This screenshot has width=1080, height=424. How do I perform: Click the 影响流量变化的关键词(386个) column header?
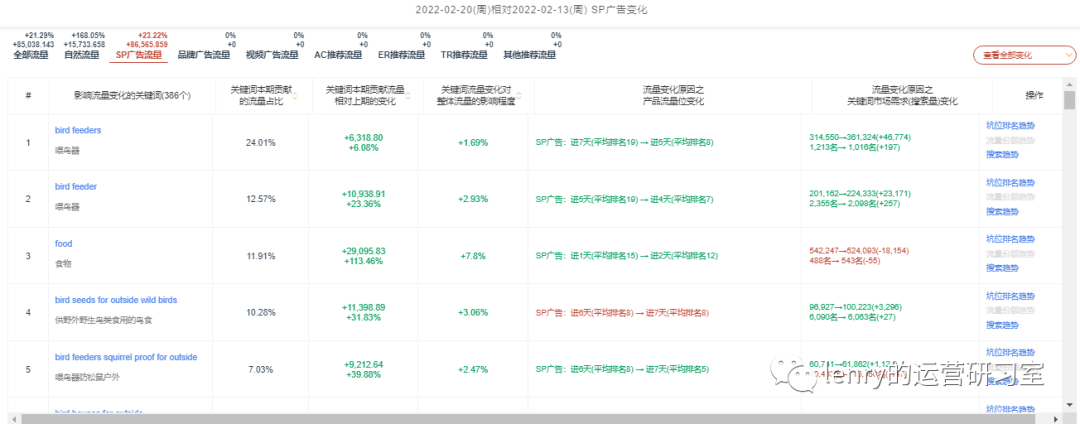coord(133,96)
